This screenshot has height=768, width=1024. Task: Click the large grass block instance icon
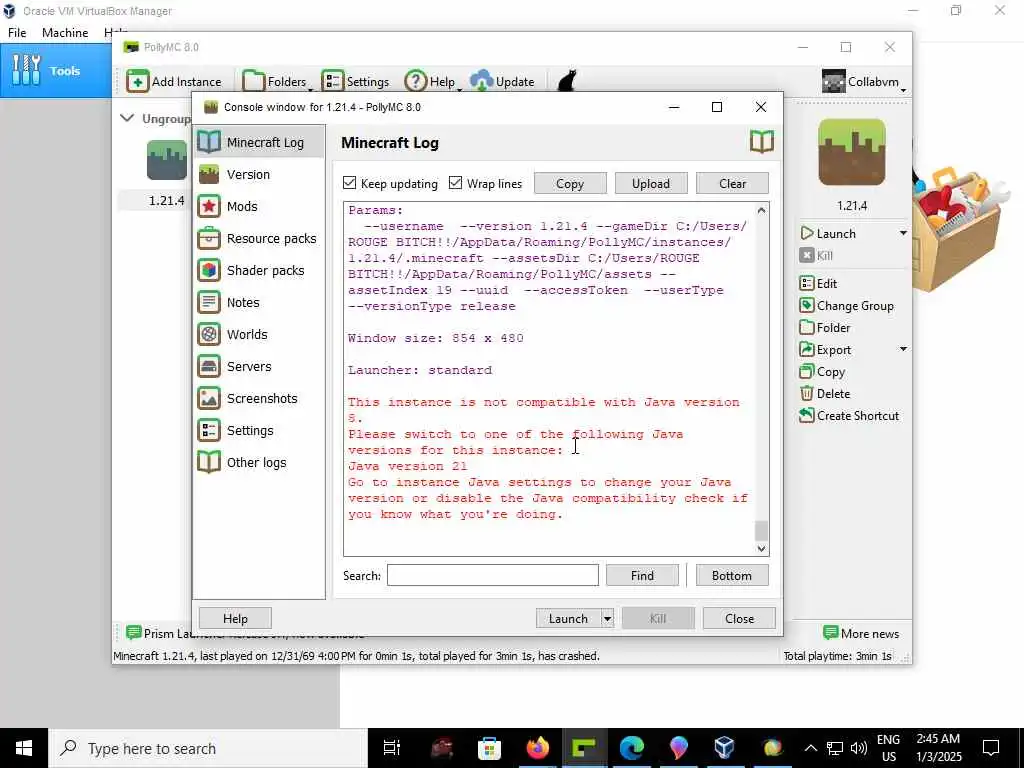pyautogui.click(x=852, y=152)
